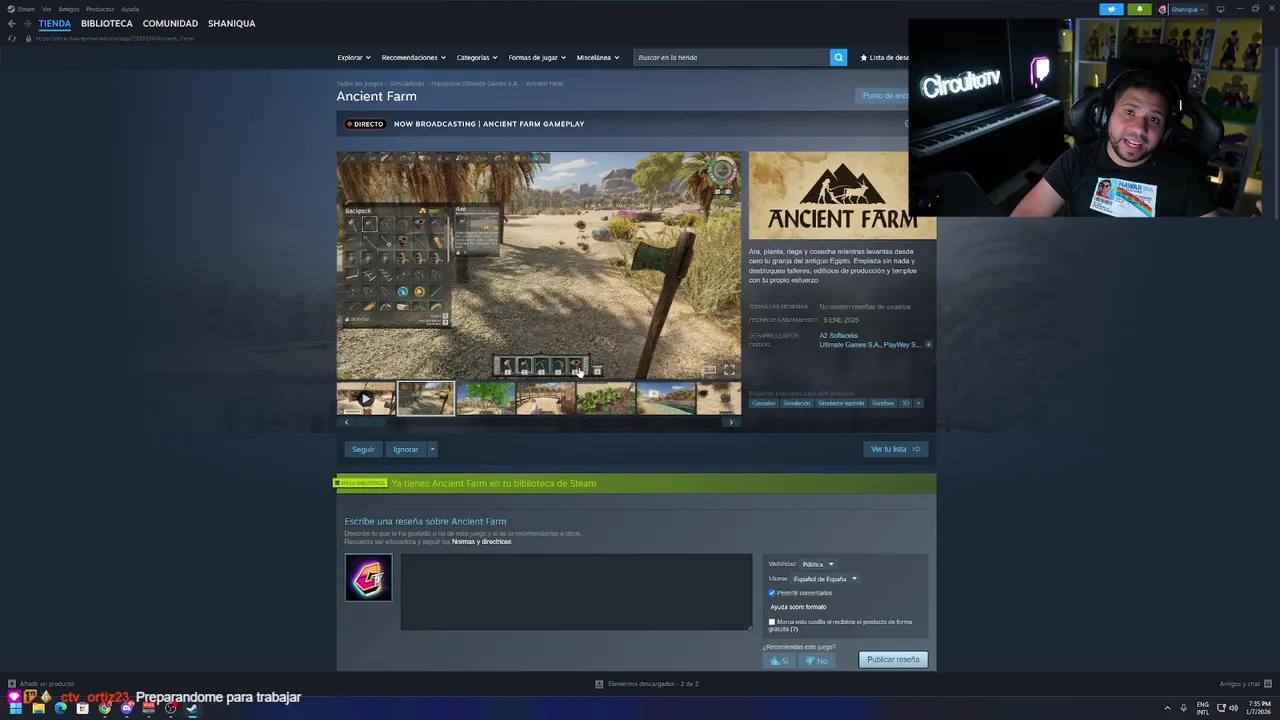Image resolution: width=1280 pixels, height=720 pixels.
Task: Click the Casuales tag
Action: (764, 403)
